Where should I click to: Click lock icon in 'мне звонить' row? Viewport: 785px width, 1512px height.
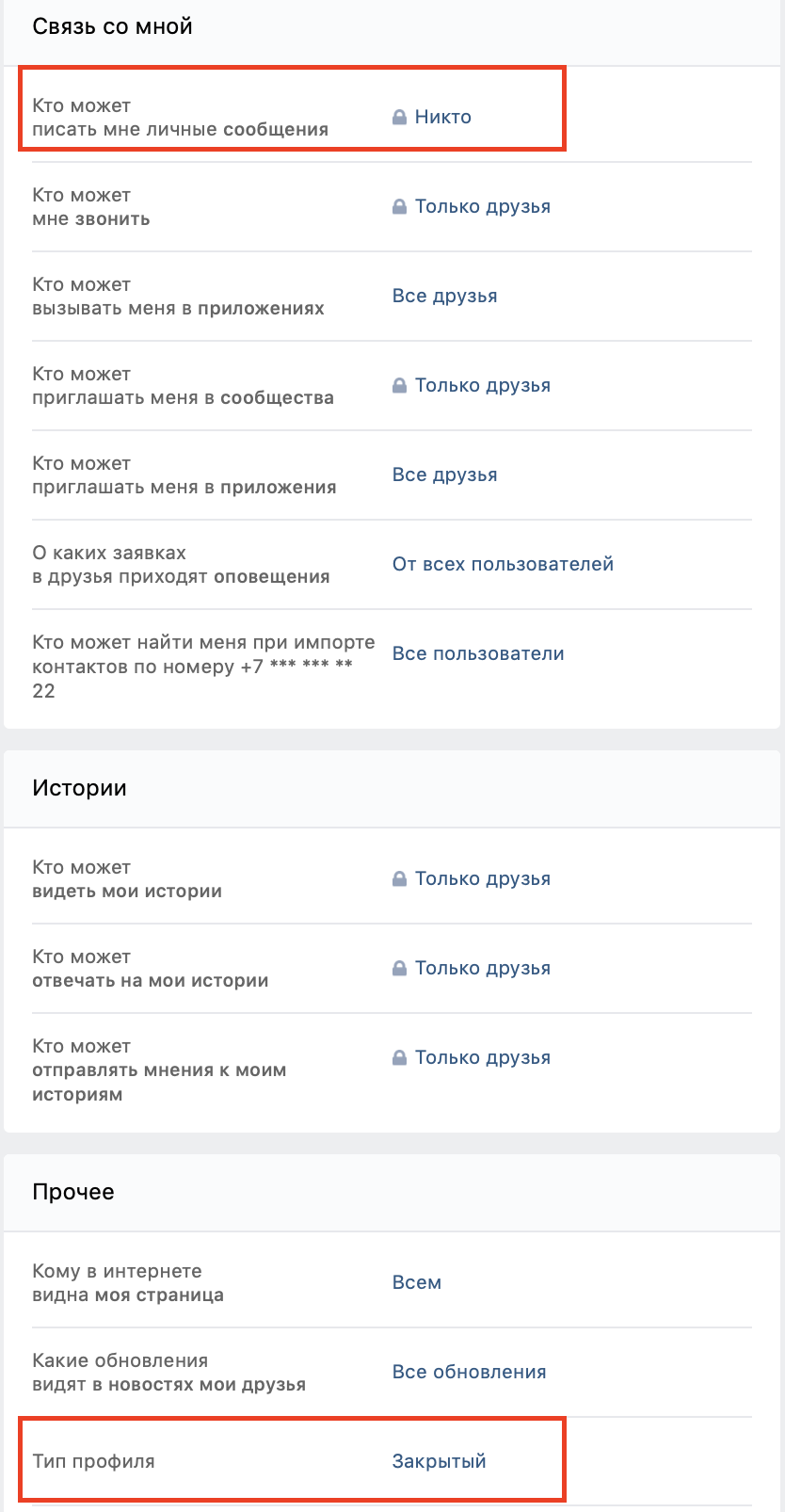click(x=399, y=206)
